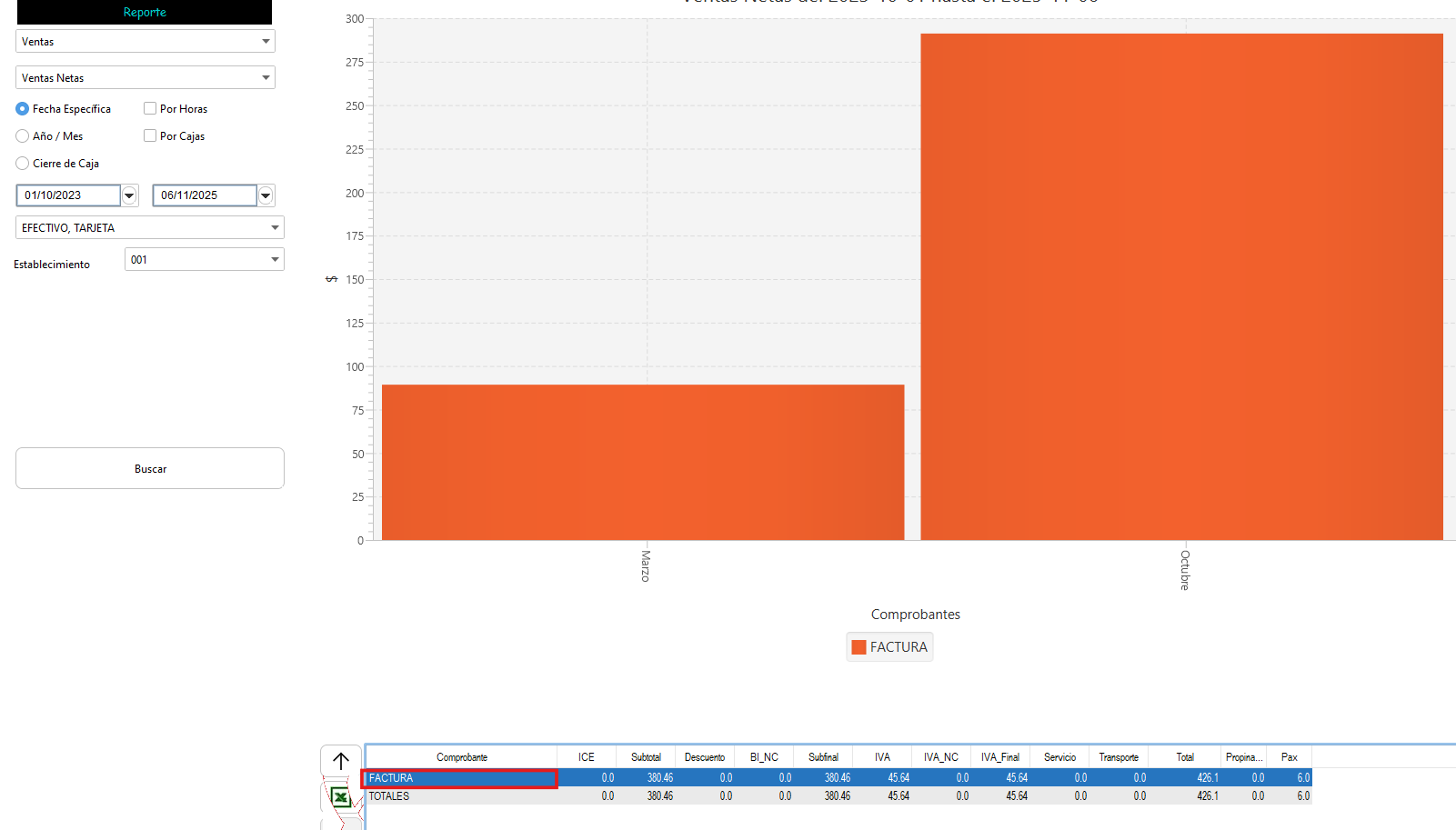
Task: Open calendar picker for start date 01/10/2023
Action: (x=129, y=195)
